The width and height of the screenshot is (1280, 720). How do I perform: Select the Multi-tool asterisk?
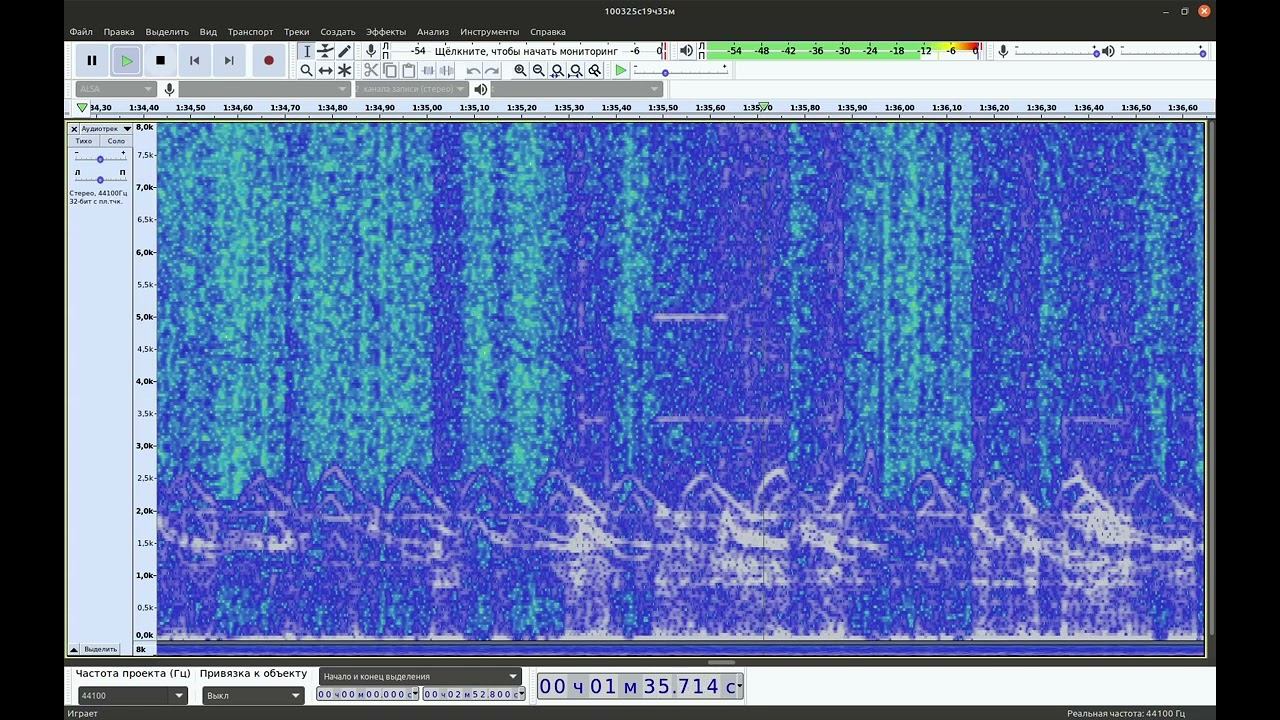pyautogui.click(x=345, y=70)
